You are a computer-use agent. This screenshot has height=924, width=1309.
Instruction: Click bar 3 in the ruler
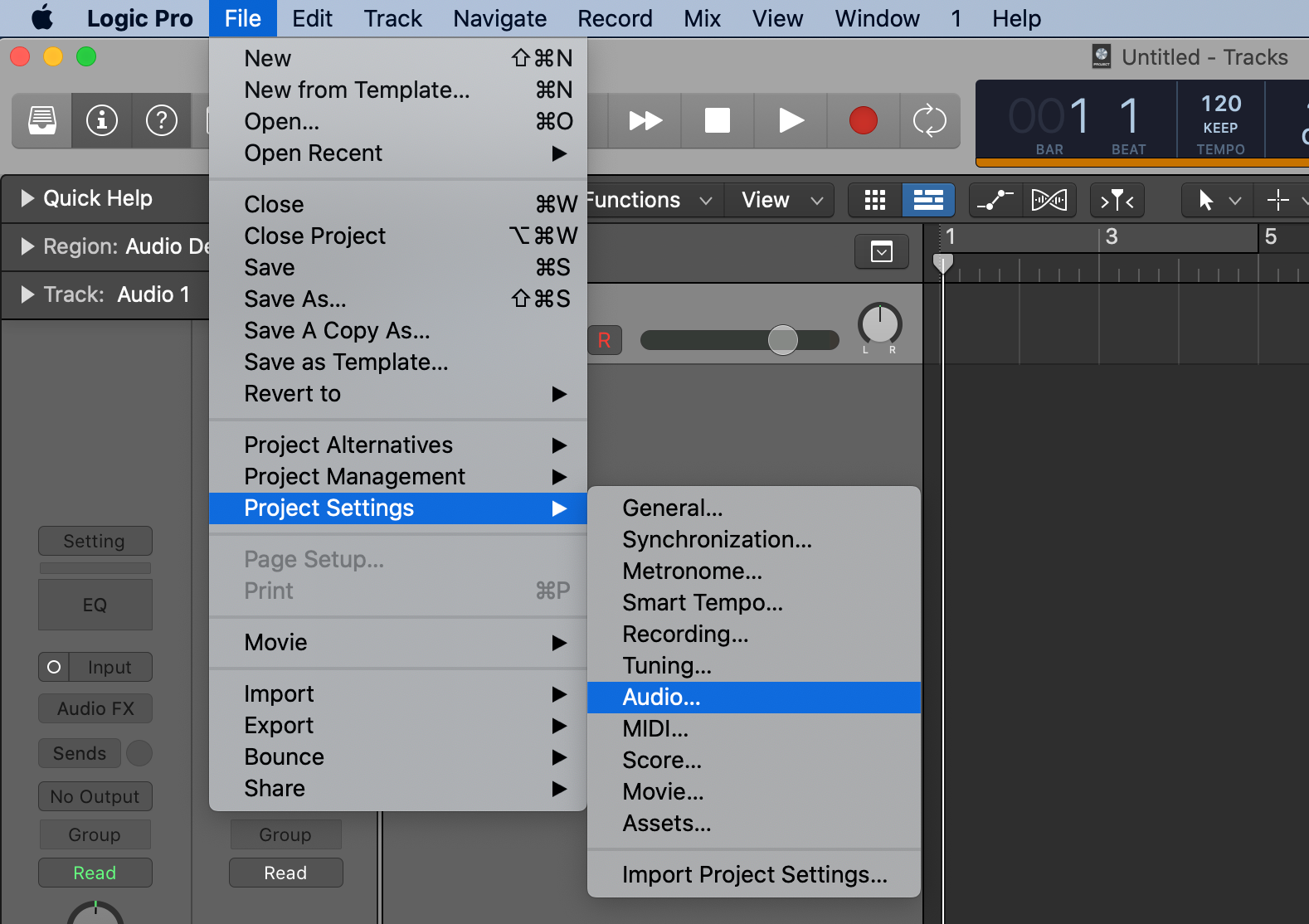[1112, 237]
